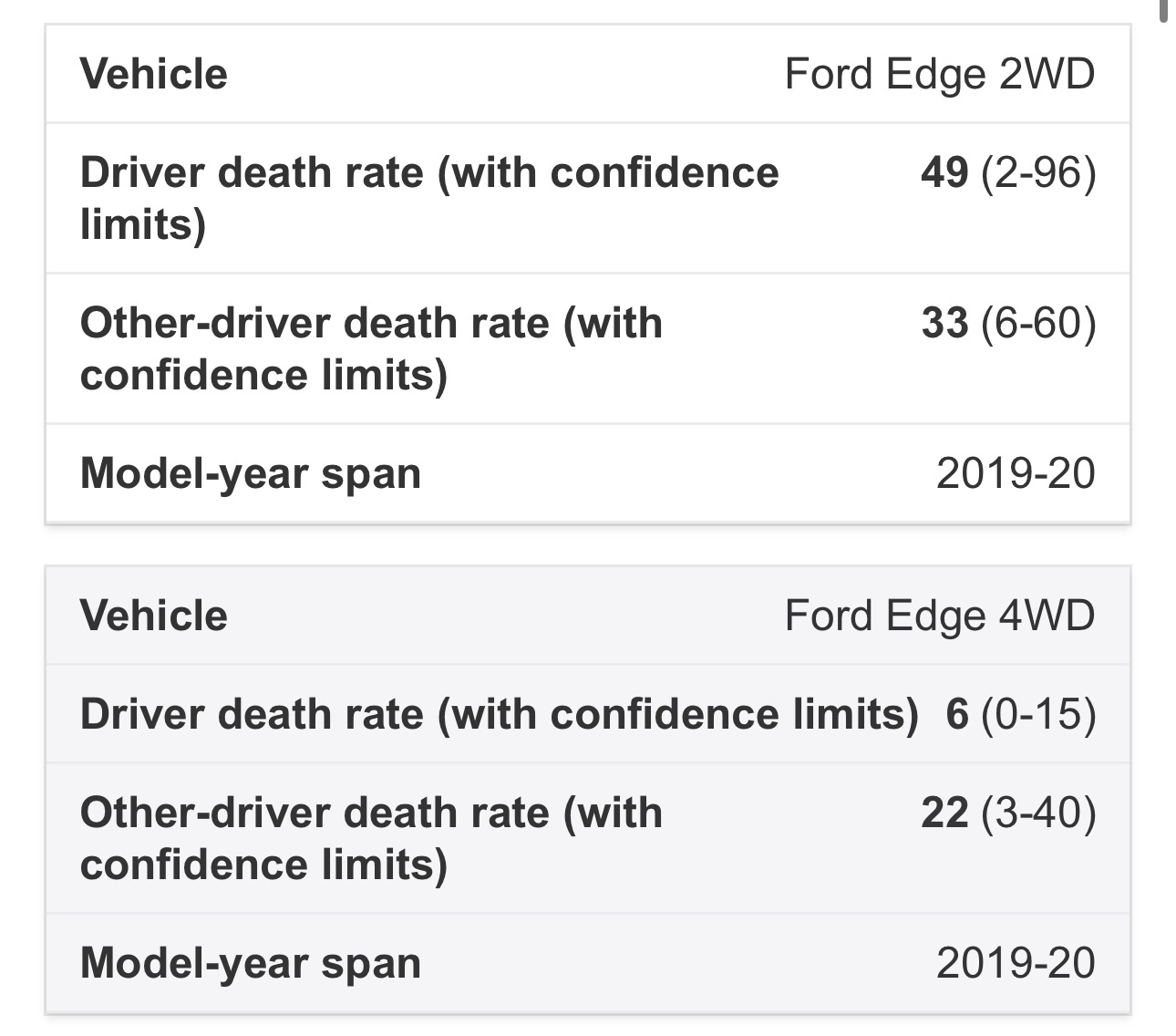Image resolution: width=1176 pixels, height=1036 pixels.
Task: Click the 2019-20 span in 4WD table
Action: pyautogui.click(x=1016, y=963)
